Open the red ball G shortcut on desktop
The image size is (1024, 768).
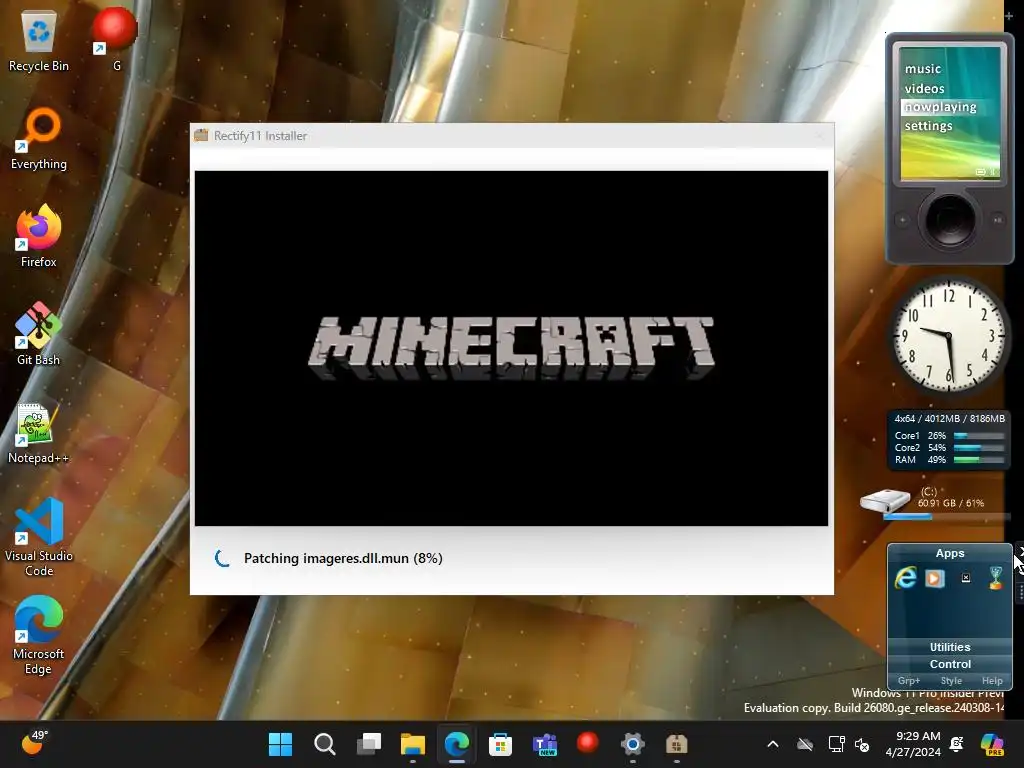115,38
